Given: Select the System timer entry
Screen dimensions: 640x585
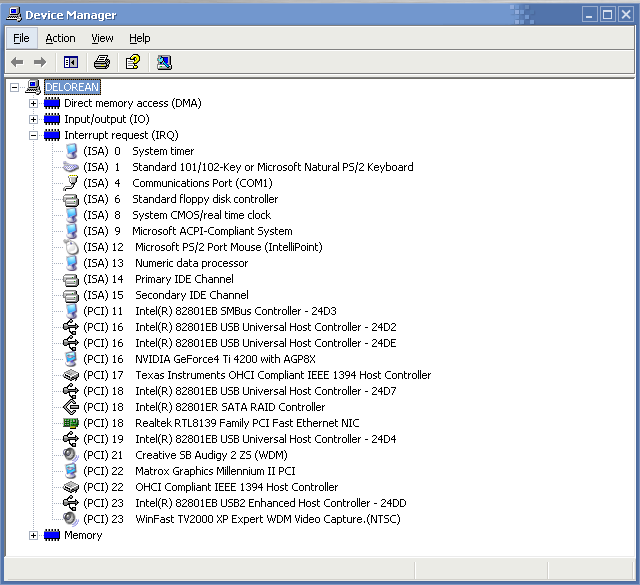Looking at the screenshot, I should (138, 151).
